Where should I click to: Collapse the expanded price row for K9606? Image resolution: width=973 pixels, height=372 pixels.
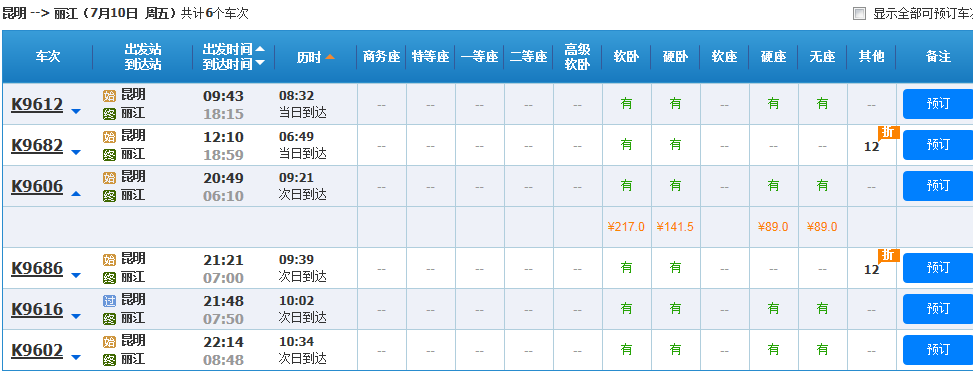click(76, 193)
